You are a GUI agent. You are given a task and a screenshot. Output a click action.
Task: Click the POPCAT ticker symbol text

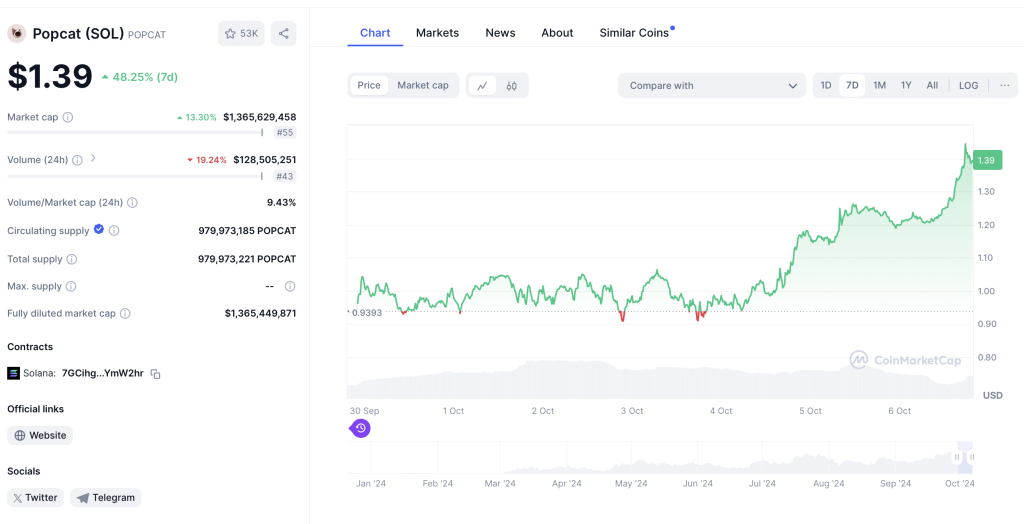coord(147,35)
